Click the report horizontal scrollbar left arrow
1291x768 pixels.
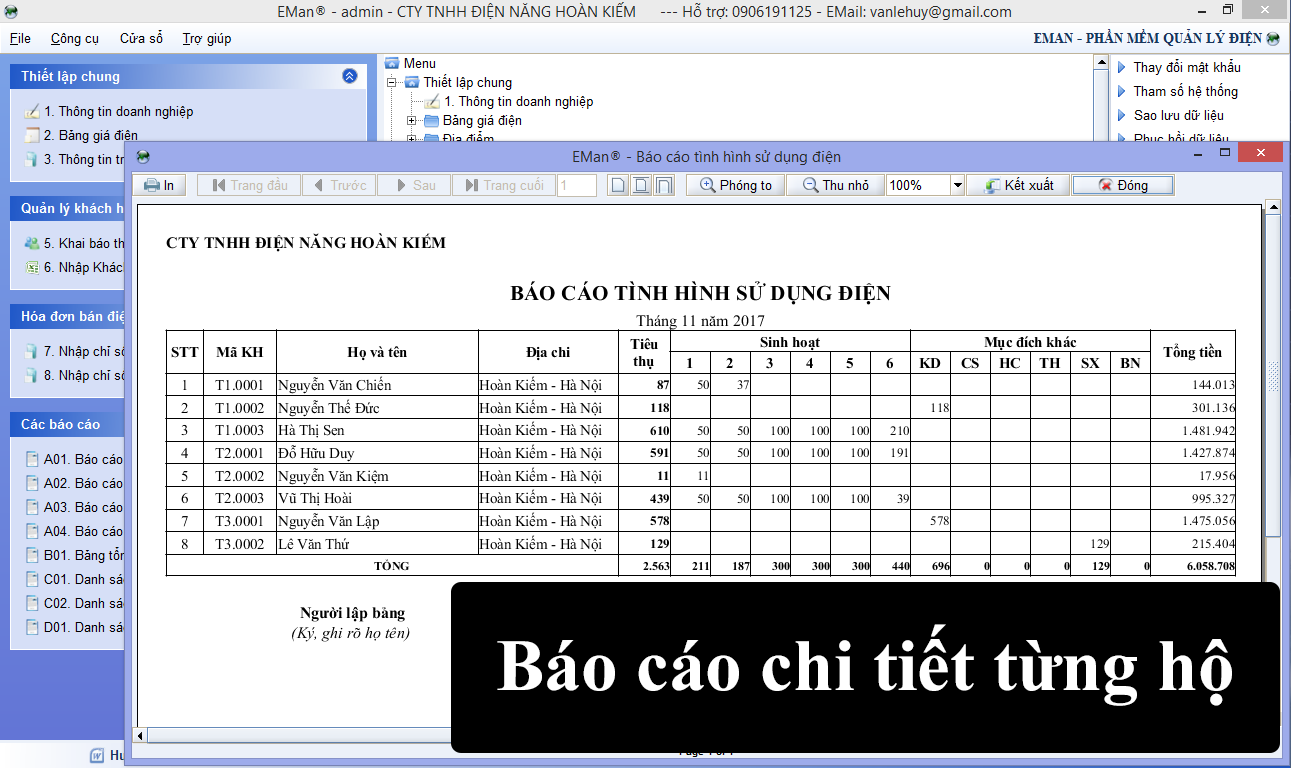coord(141,735)
